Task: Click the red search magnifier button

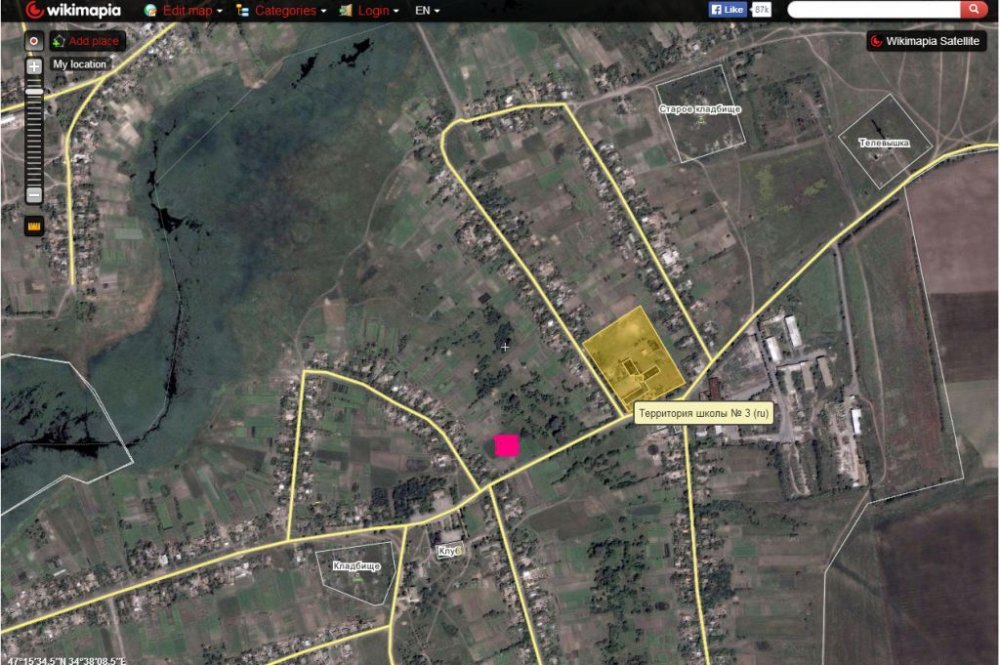Action: coord(973,10)
